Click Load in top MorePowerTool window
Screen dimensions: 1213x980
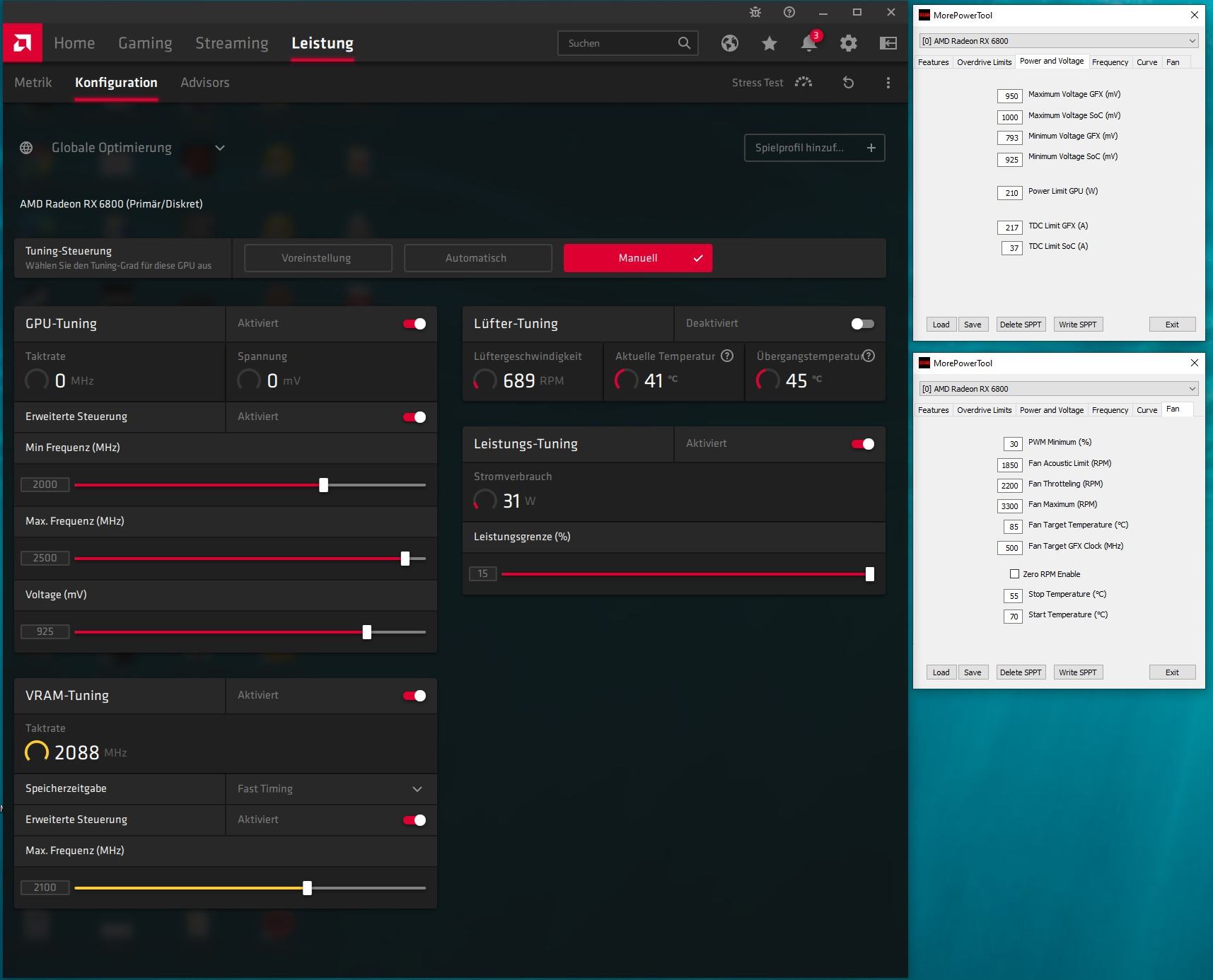click(941, 325)
